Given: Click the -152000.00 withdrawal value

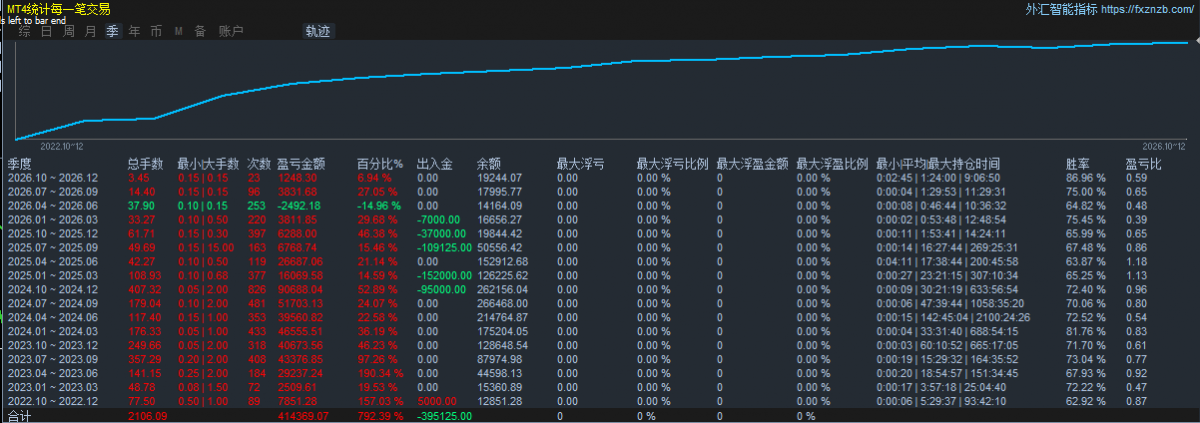Looking at the screenshot, I should (x=445, y=275).
